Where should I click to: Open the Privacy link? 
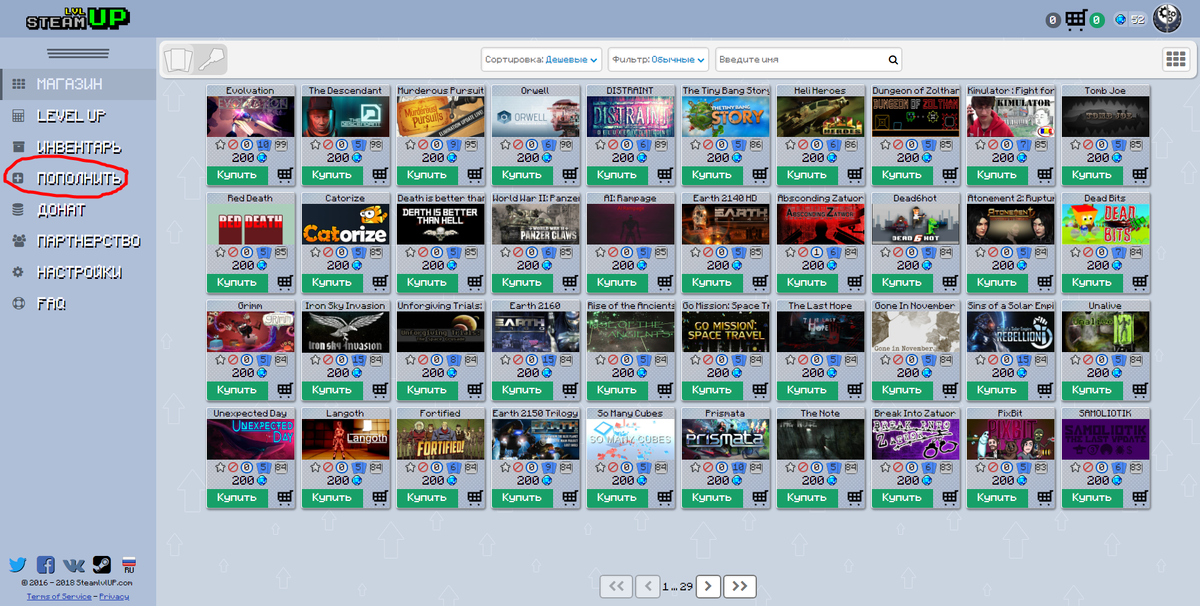click(x=114, y=596)
